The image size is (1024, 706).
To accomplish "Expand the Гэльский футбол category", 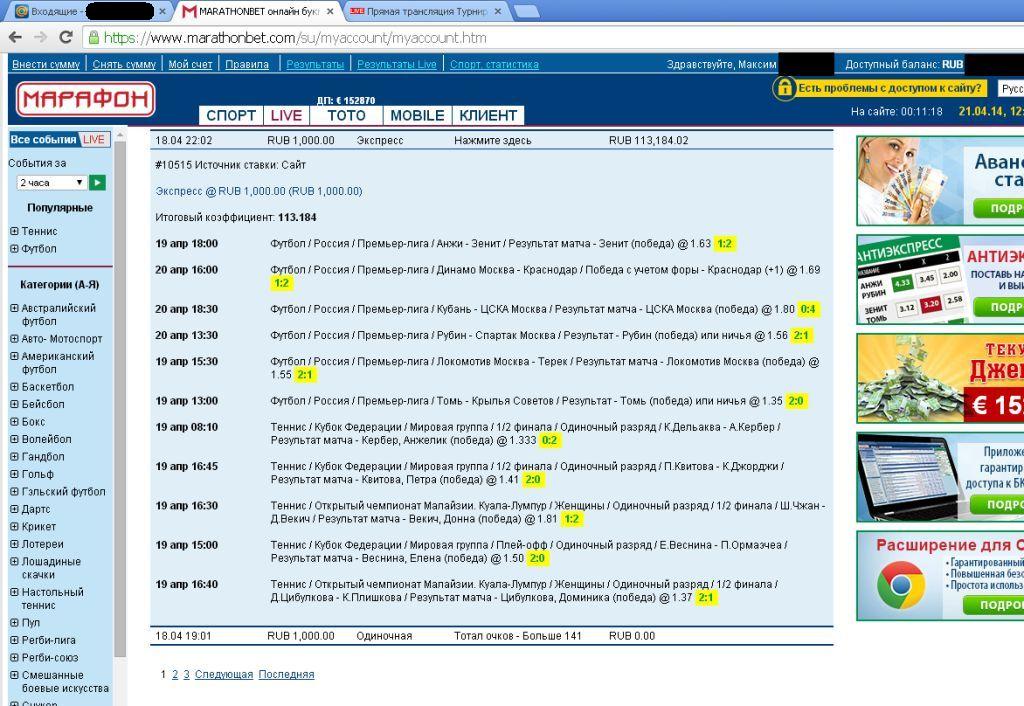I will tap(14, 491).
